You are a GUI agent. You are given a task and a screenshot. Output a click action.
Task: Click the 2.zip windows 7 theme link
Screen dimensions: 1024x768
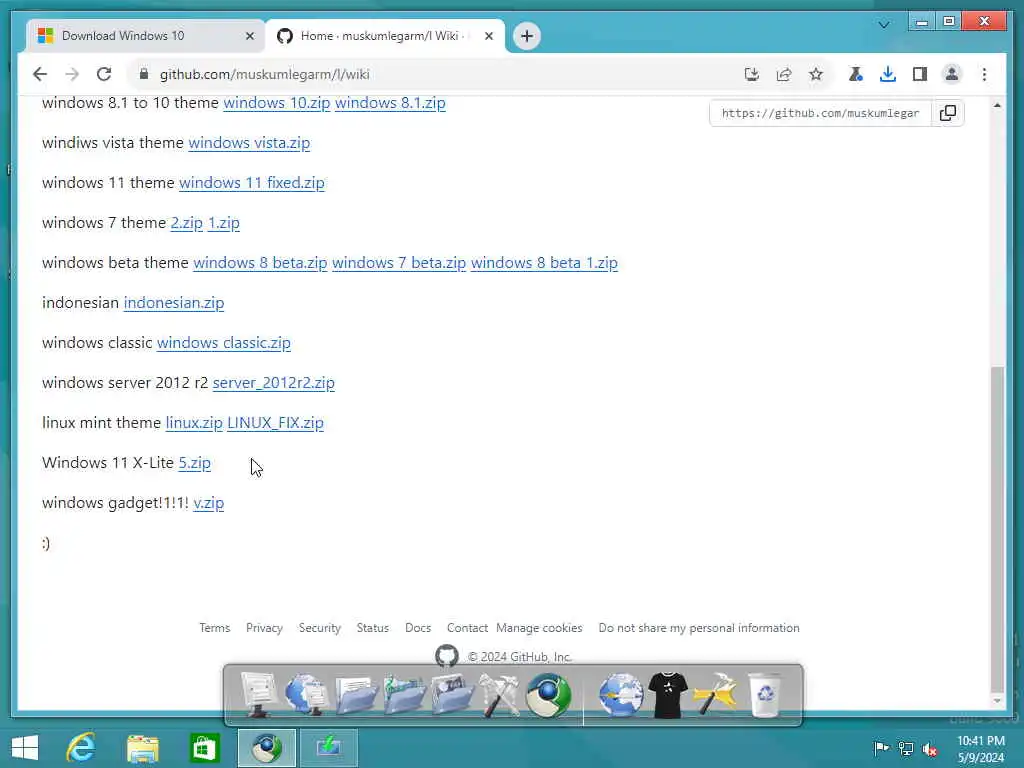click(x=187, y=223)
